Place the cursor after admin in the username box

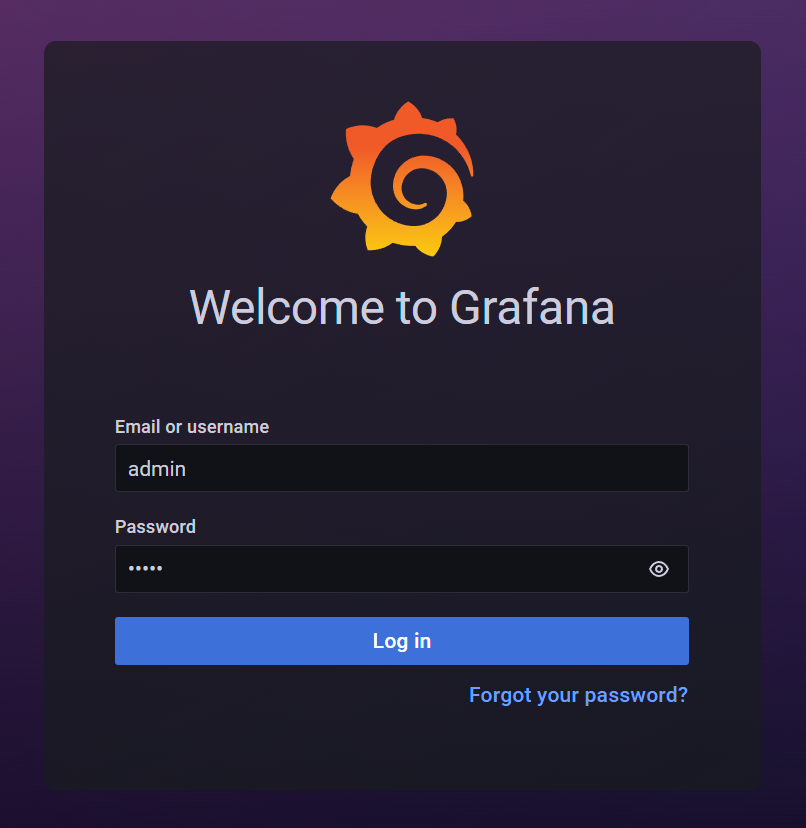[x=188, y=469]
